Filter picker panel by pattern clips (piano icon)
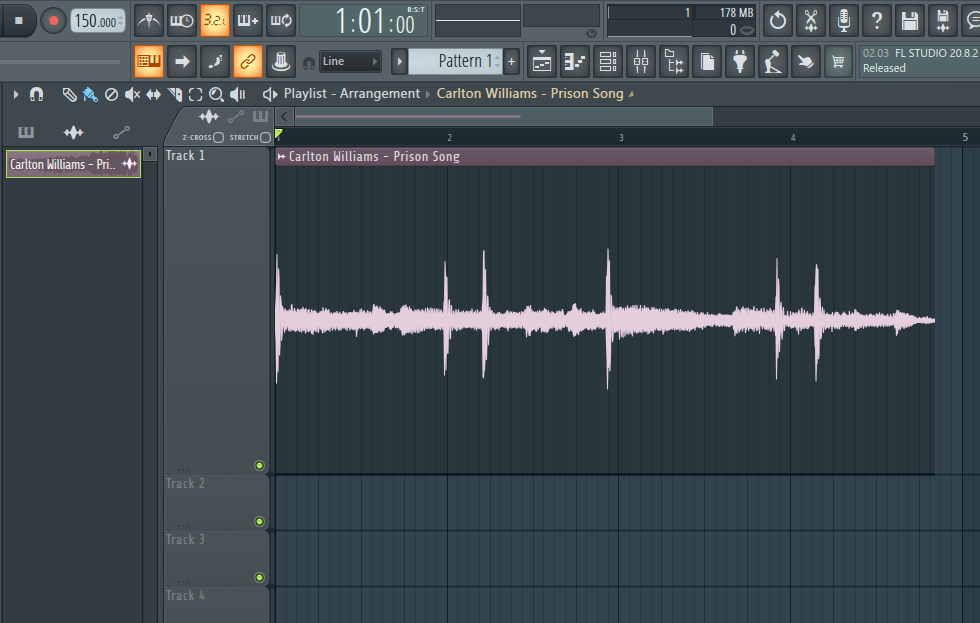This screenshot has width=980, height=623. tap(26, 132)
